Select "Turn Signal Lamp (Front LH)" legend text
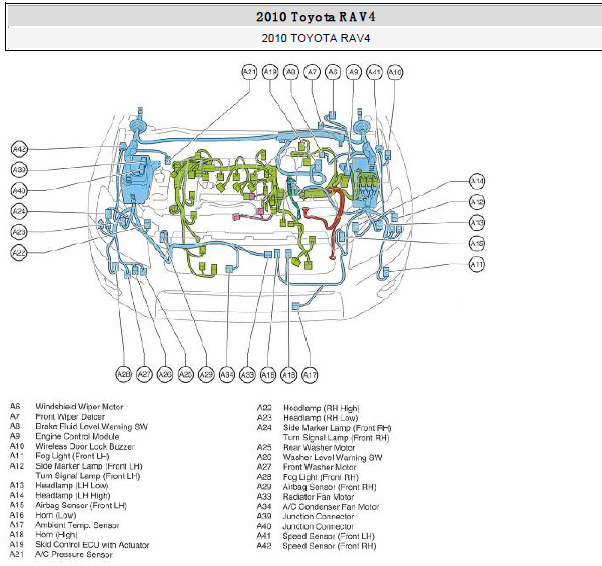602x566 pixels. tap(88, 476)
